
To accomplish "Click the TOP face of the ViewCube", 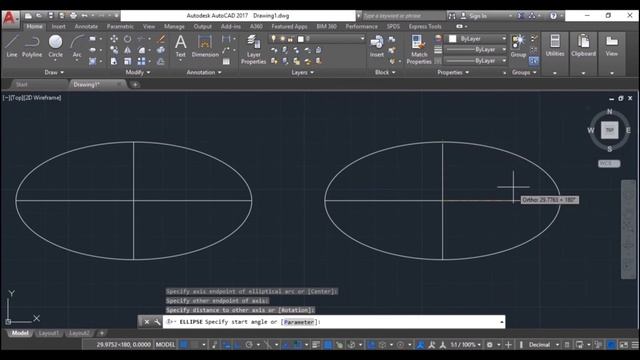I will pos(609,130).
